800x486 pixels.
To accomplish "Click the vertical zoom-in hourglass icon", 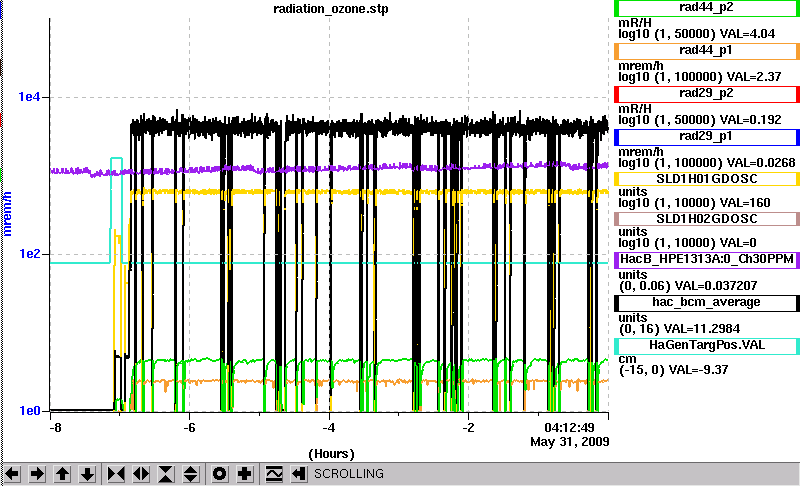I will [166, 474].
